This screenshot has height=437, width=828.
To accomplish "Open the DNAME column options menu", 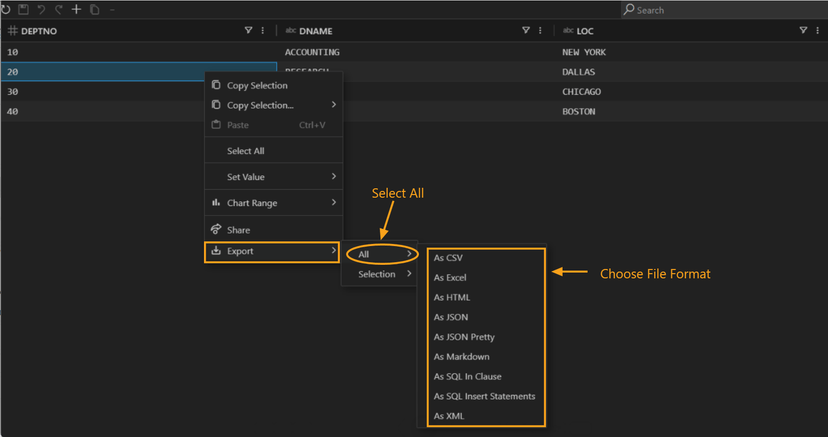I will click(x=540, y=31).
